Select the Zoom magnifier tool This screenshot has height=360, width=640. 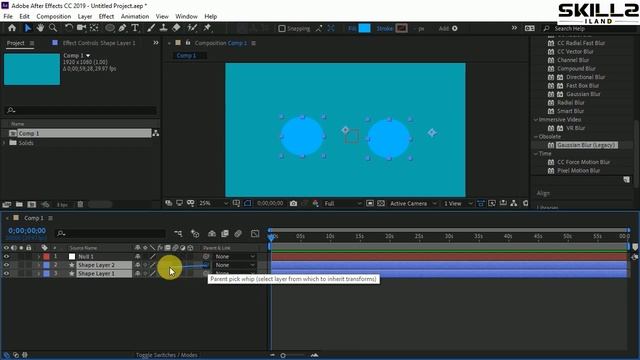[x=53, y=28]
